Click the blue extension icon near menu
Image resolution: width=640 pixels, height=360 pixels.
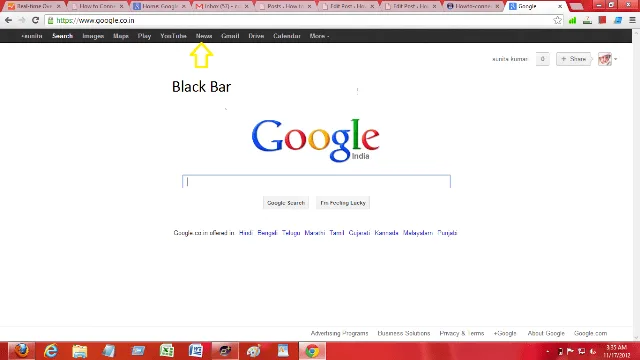point(618,20)
